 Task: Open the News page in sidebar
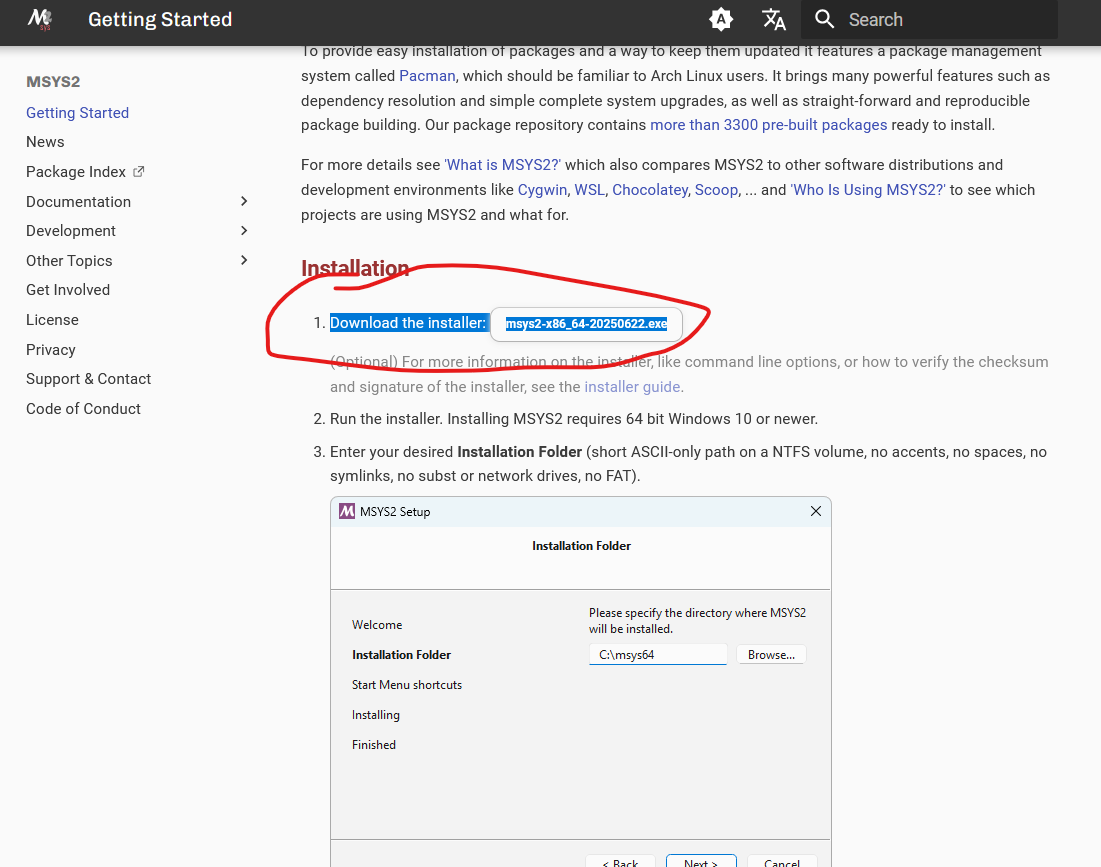(45, 142)
